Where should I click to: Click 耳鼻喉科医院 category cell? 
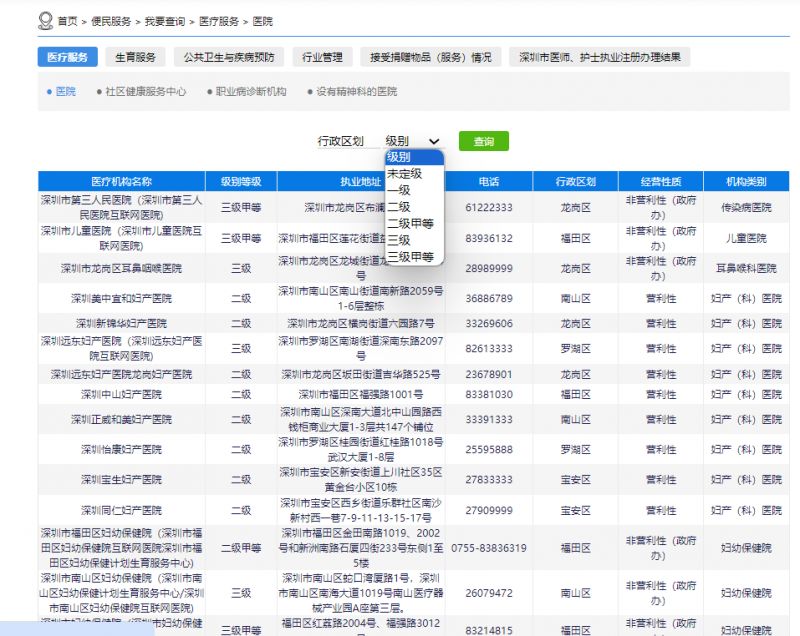pos(746,268)
